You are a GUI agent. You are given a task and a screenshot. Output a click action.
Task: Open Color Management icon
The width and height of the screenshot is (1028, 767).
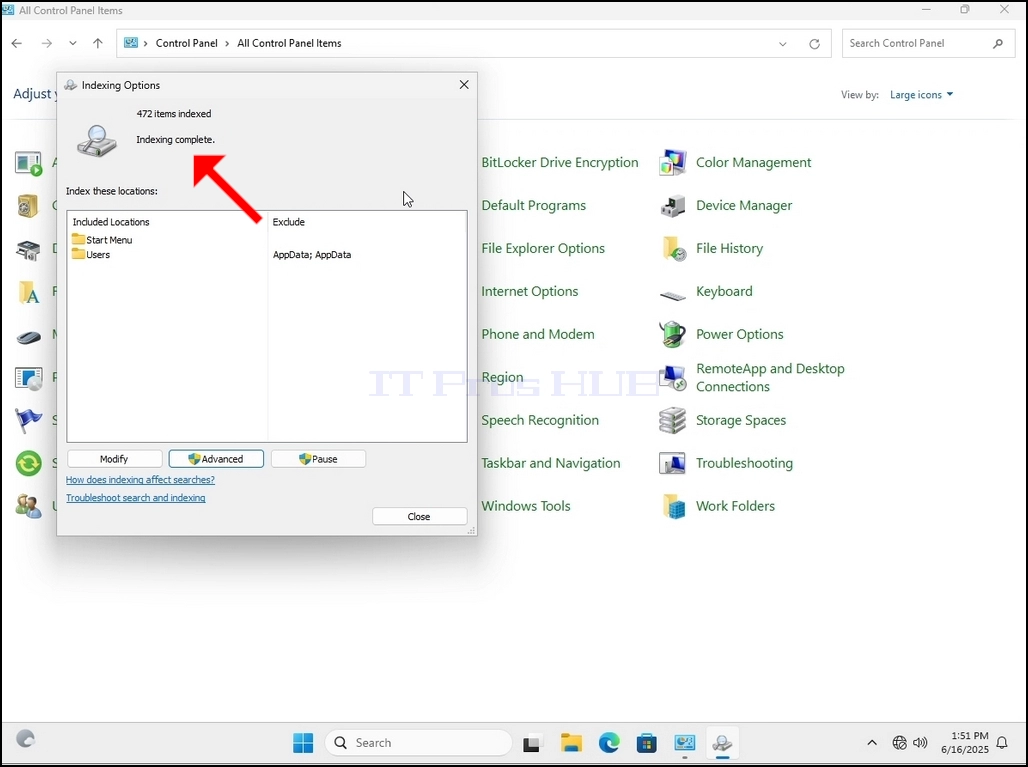tap(673, 163)
